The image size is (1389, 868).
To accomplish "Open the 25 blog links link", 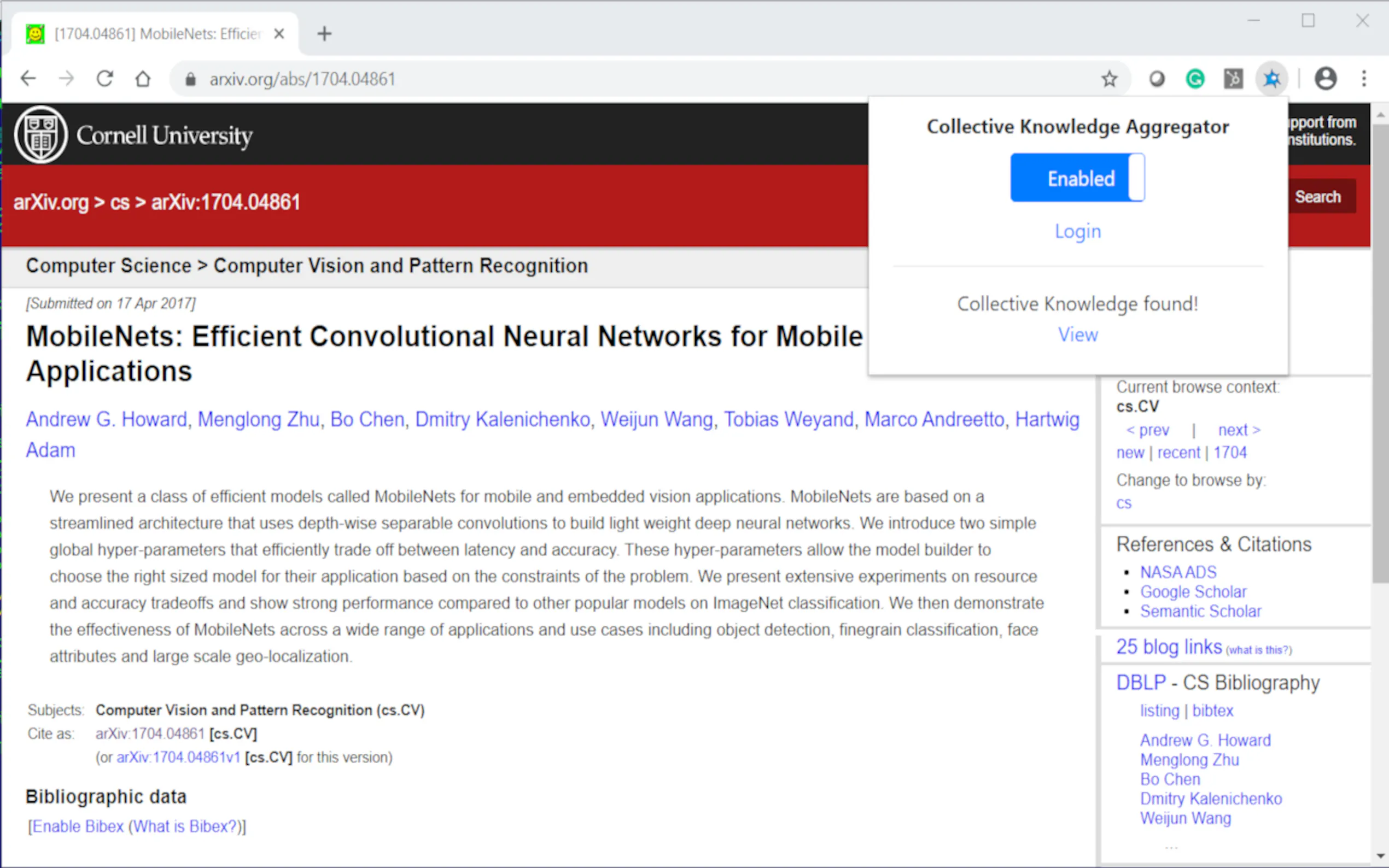I will tap(1169, 647).
